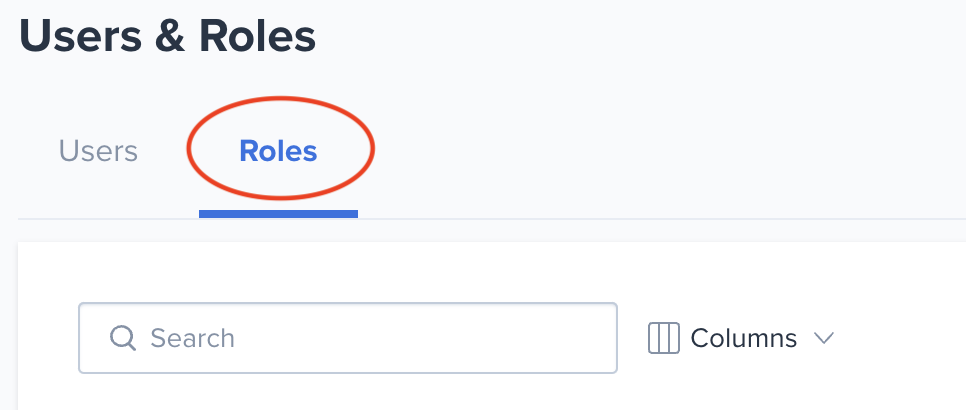Click the blue underline beneath Roles
This screenshot has height=410, width=966.
[x=278, y=214]
